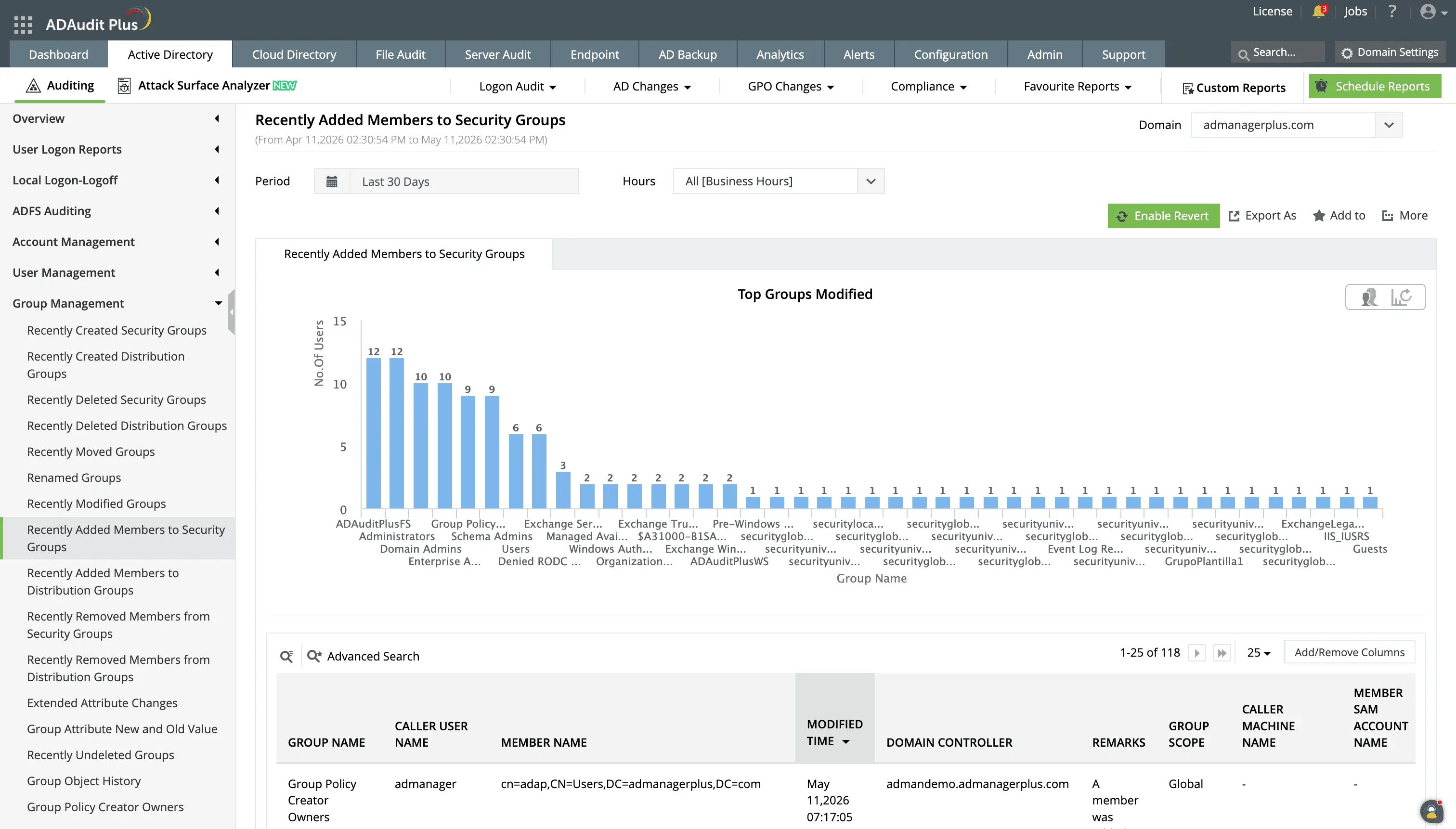The height and width of the screenshot is (829, 1456).
Task: Open the License link
Action: click(x=1272, y=12)
